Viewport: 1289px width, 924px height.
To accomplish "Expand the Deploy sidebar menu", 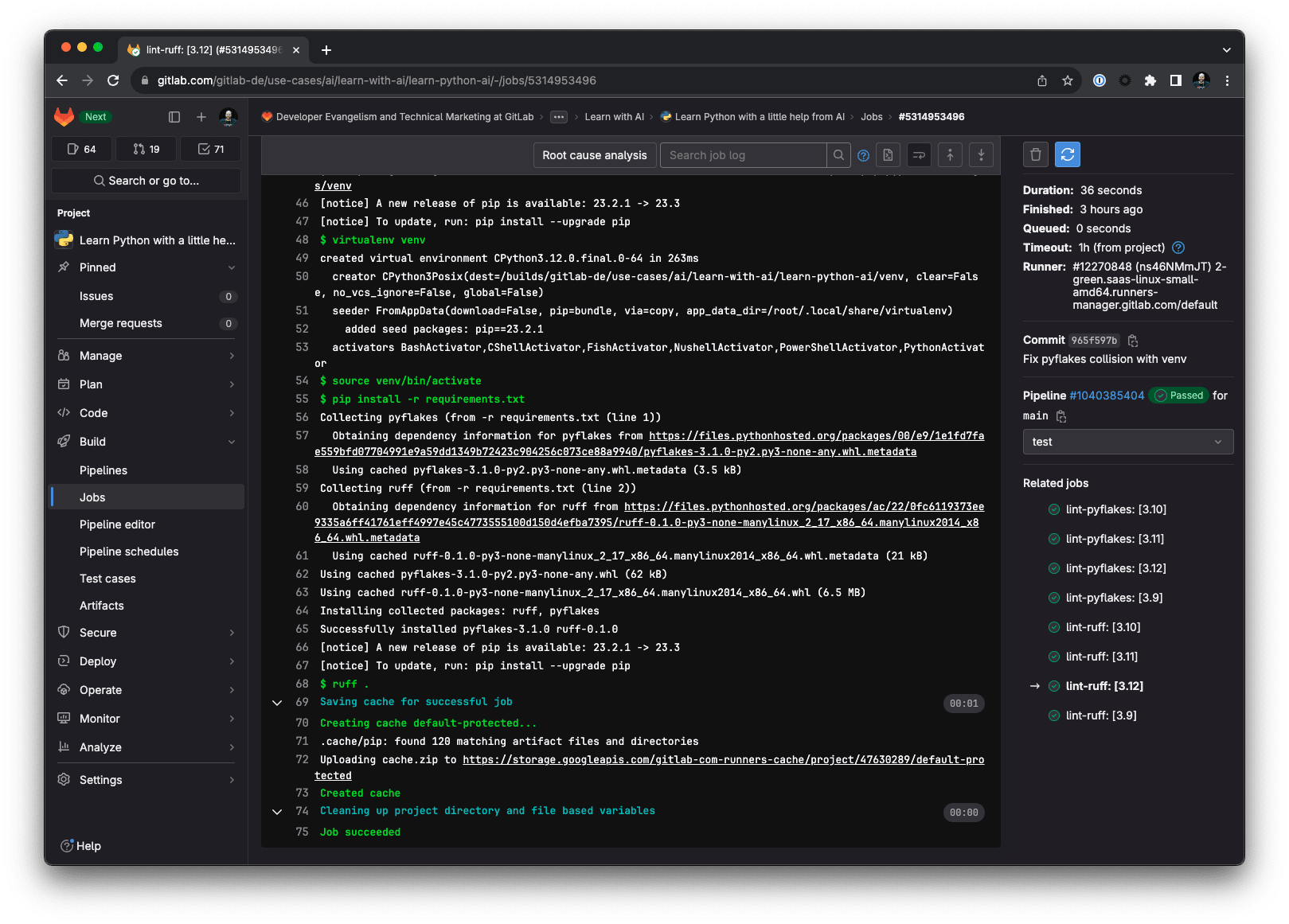I will coord(146,661).
